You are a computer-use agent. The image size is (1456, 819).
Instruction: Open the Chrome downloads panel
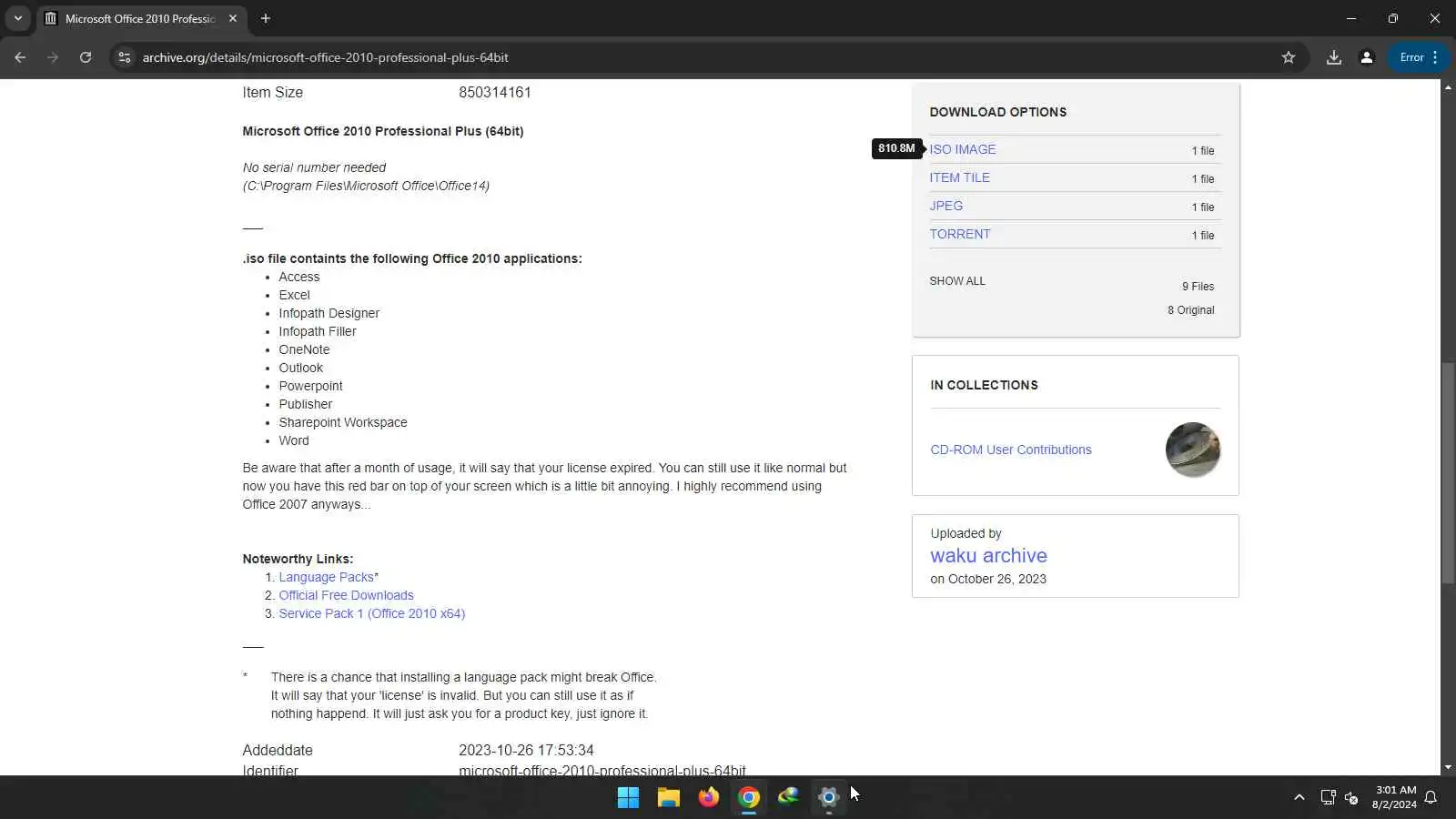(x=1334, y=57)
